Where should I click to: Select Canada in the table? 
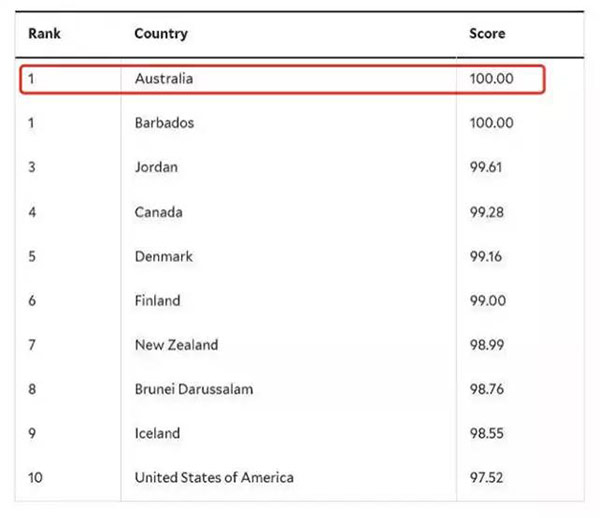click(x=158, y=212)
